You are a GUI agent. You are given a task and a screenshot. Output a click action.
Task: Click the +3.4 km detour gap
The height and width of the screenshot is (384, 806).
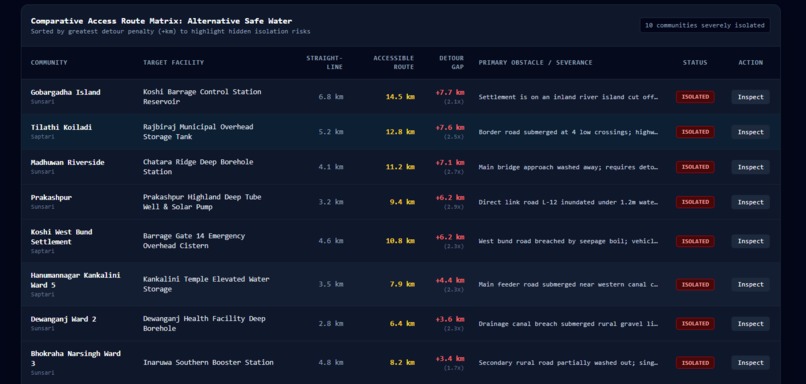[x=450, y=358]
